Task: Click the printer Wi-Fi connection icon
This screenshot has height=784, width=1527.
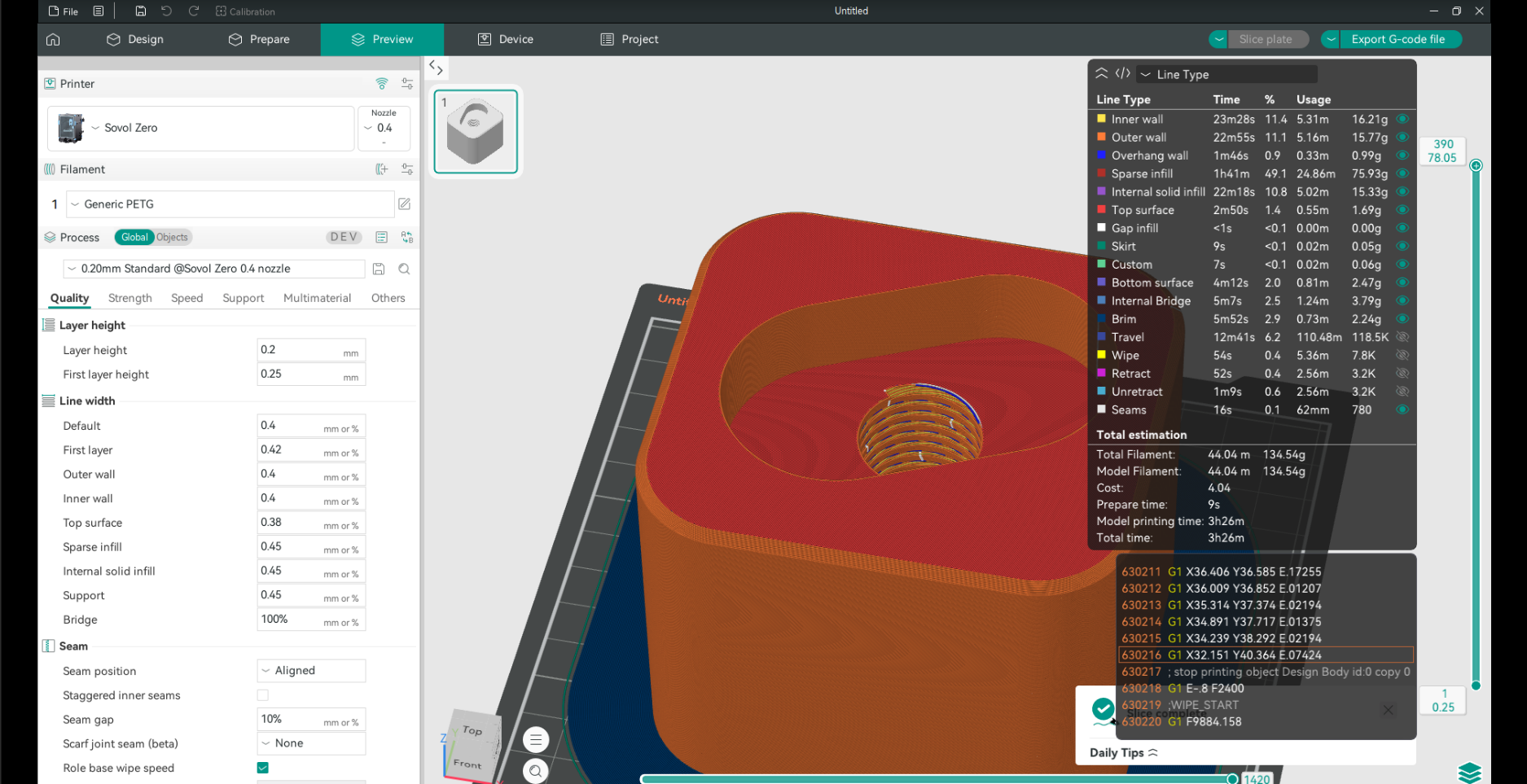Action: tap(381, 84)
